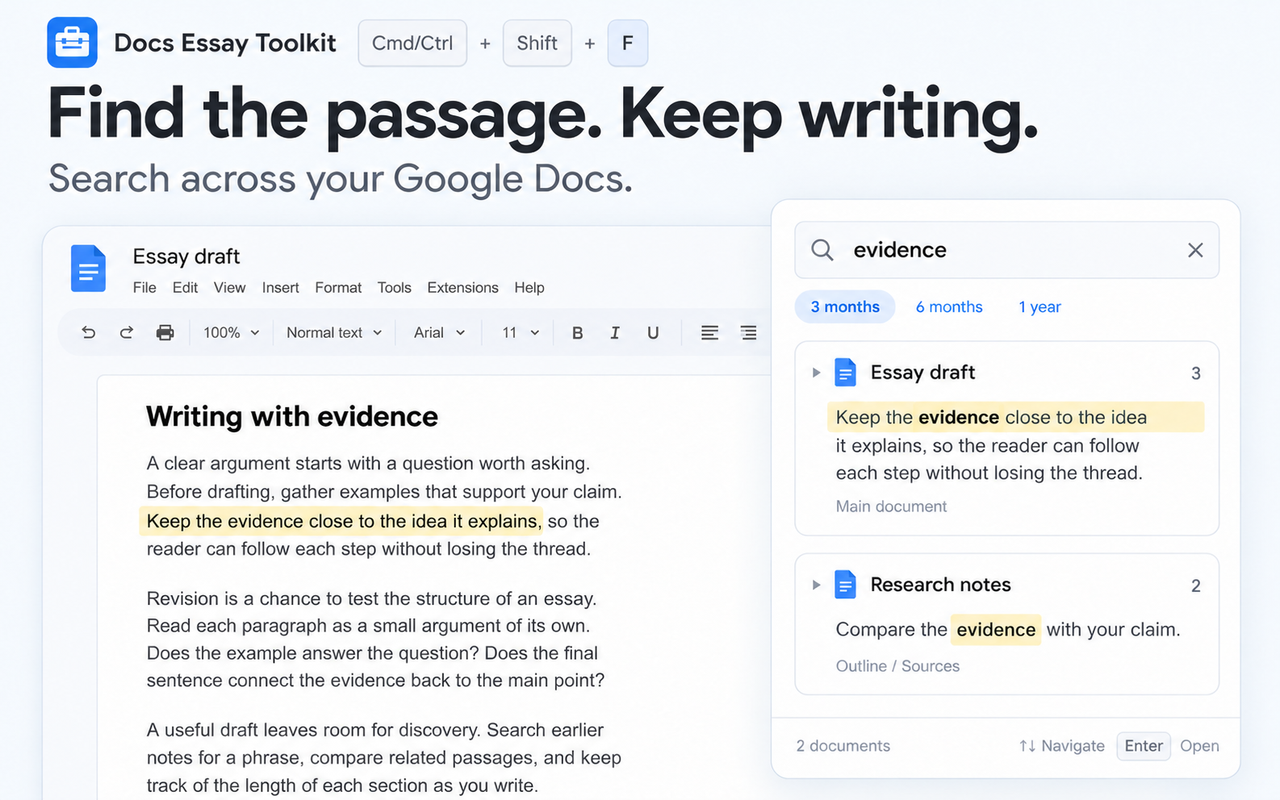Open the Arial font dropdown
The height and width of the screenshot is (800, 1280).
440,333
